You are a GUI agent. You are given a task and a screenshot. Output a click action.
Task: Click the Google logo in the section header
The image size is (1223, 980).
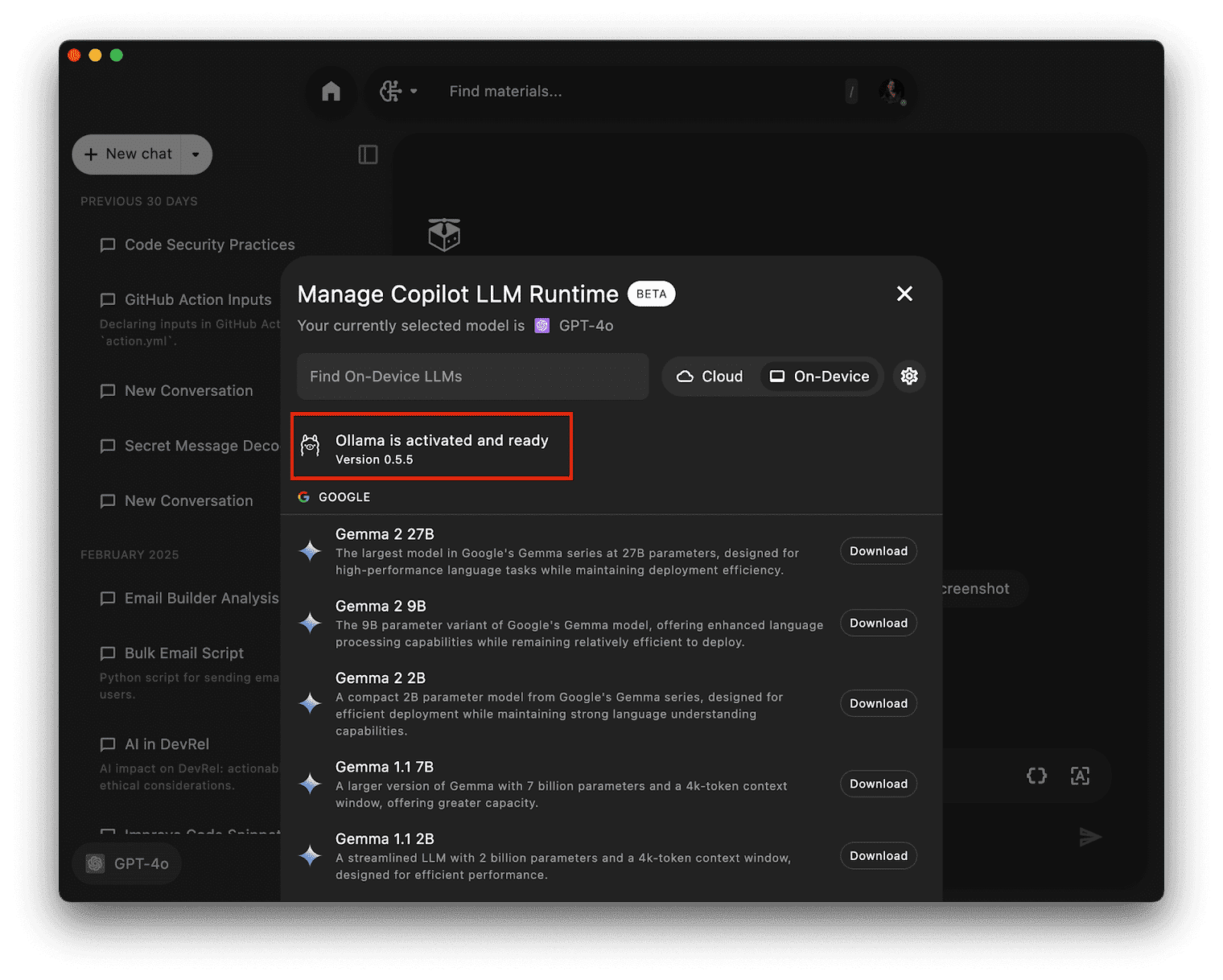303,497
